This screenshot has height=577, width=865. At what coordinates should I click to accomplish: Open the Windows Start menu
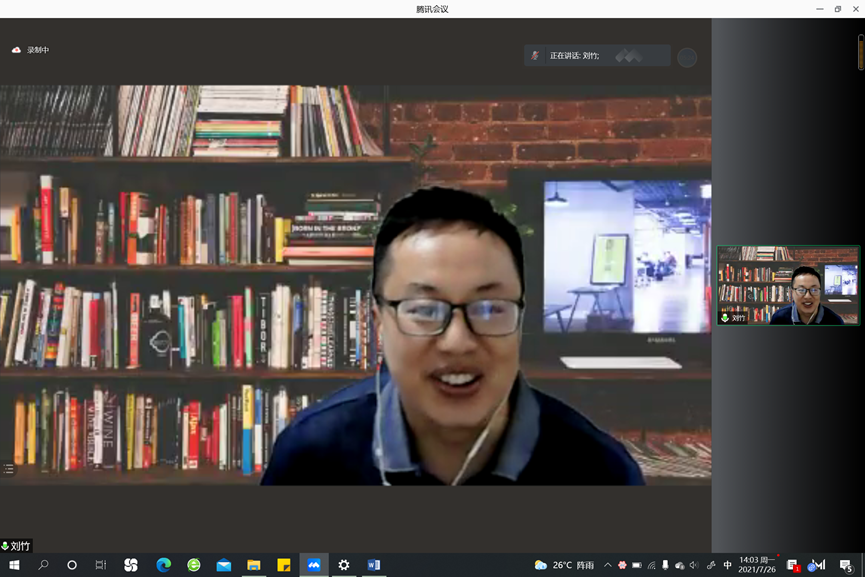[x=14, y=565]
